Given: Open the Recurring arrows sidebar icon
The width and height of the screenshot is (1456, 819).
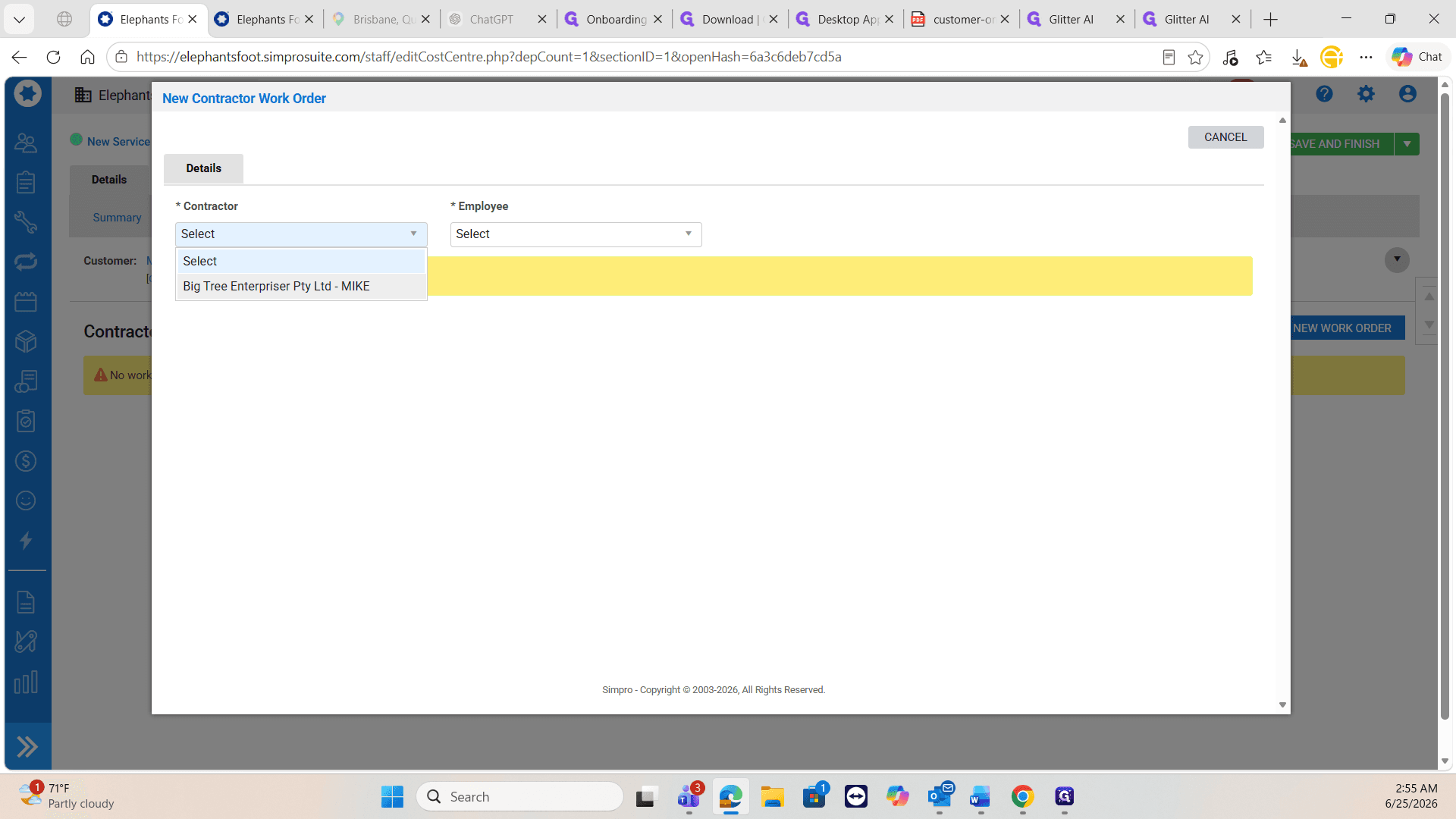Looking at the screenshot, I should (26, 262).
